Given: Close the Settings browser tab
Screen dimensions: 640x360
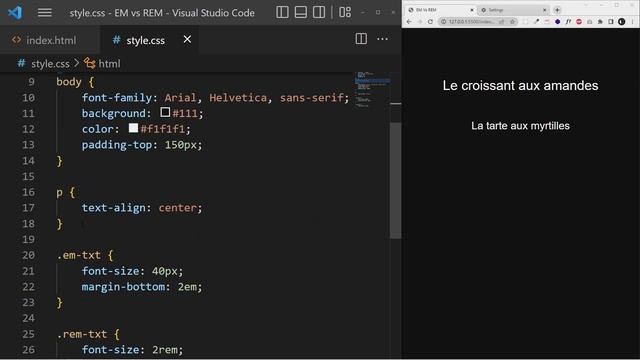Looking at the screenshot, I should tap(544, 10).
